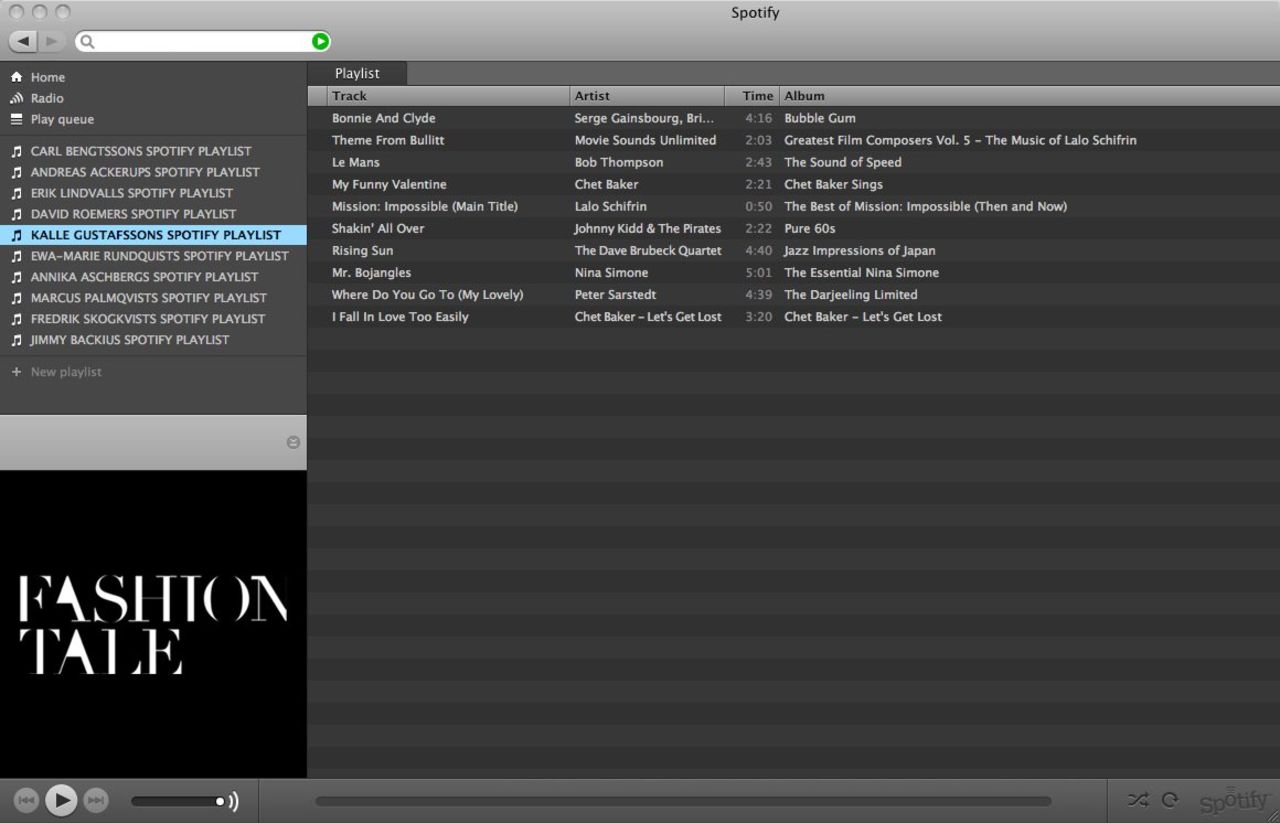
Task: Click the speaker volume icon
Action: coord(233,801)
